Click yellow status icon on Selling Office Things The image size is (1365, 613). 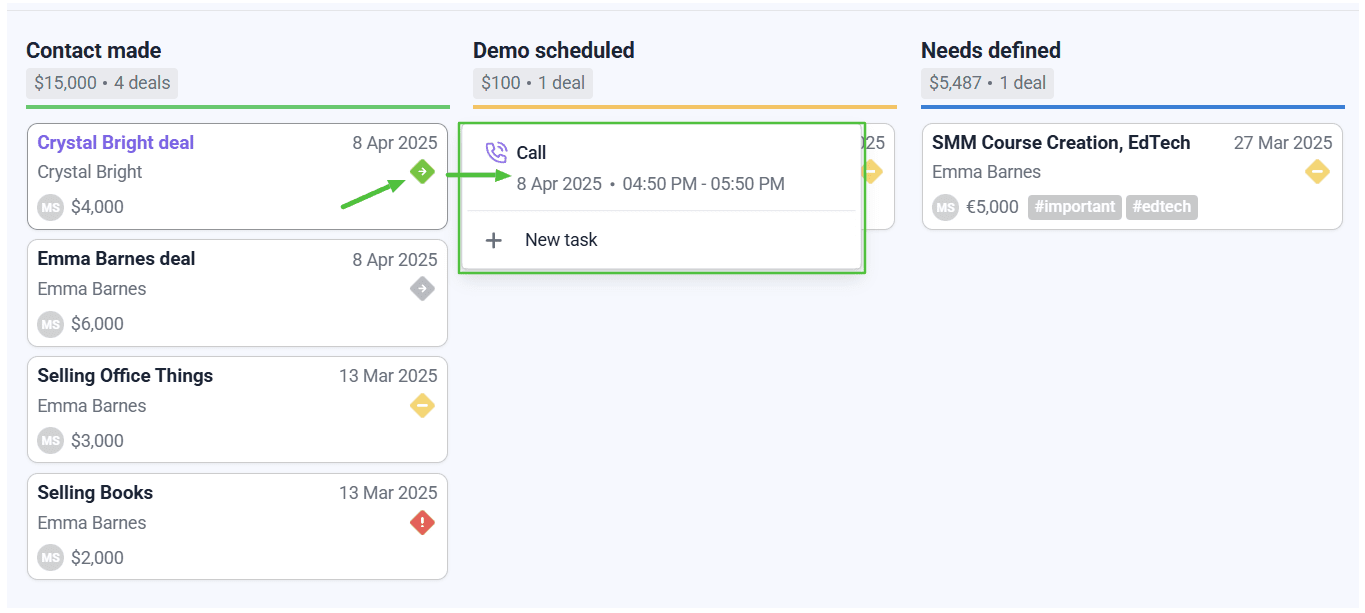click(422, 406)
